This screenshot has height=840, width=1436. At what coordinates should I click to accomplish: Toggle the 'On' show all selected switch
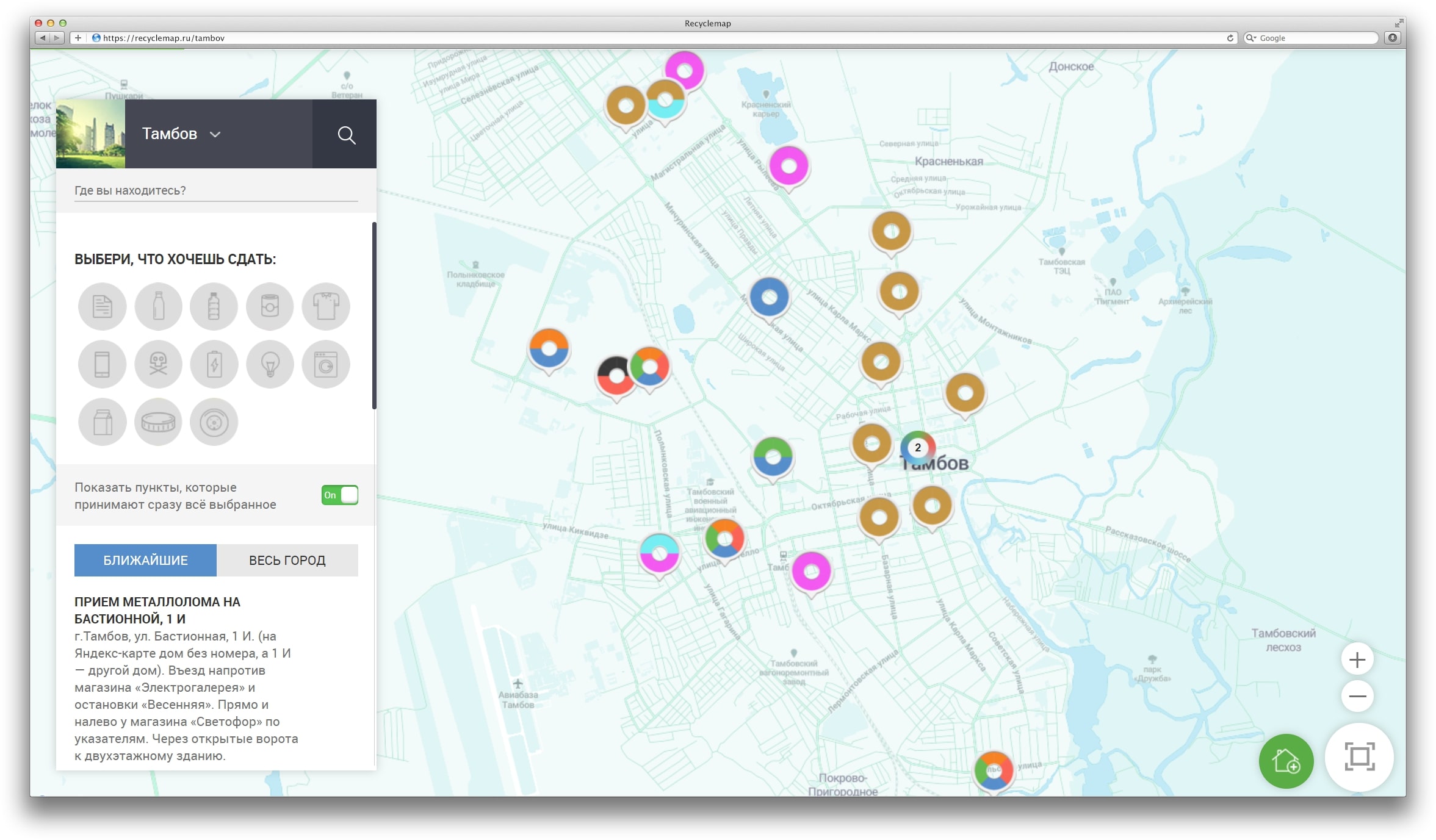(x=340, y=495)
